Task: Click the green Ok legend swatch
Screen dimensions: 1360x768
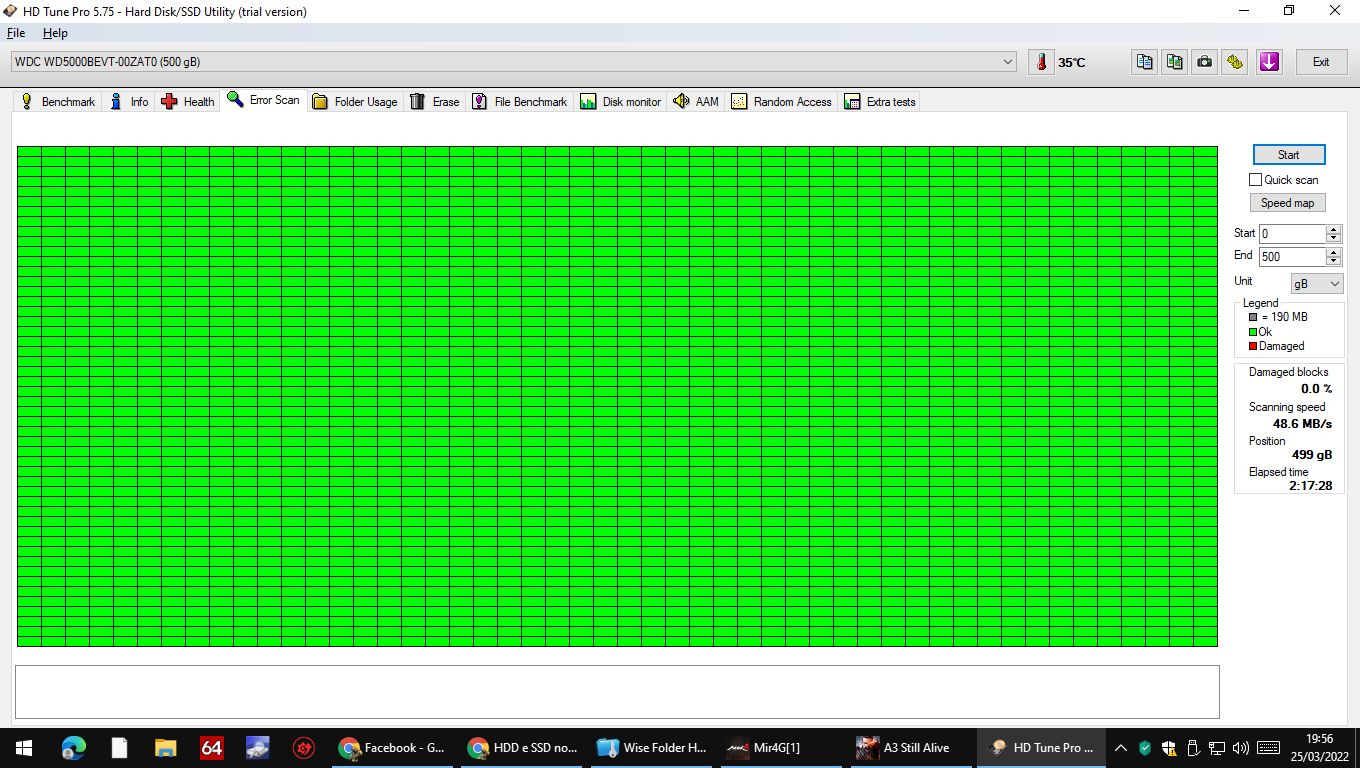Action: (x=1253, y=332)
